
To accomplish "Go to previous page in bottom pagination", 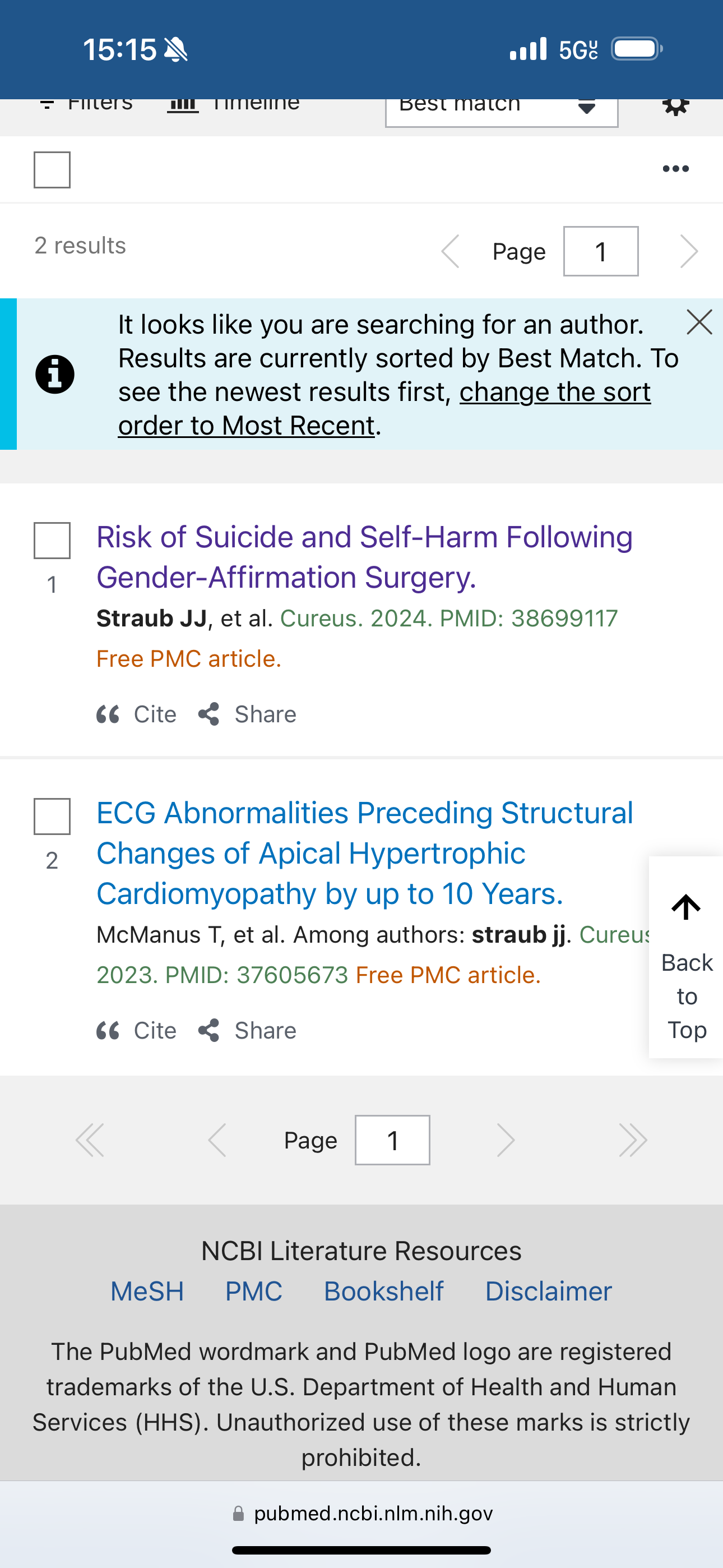I will pyautogui.click(x=217, y=1140).
